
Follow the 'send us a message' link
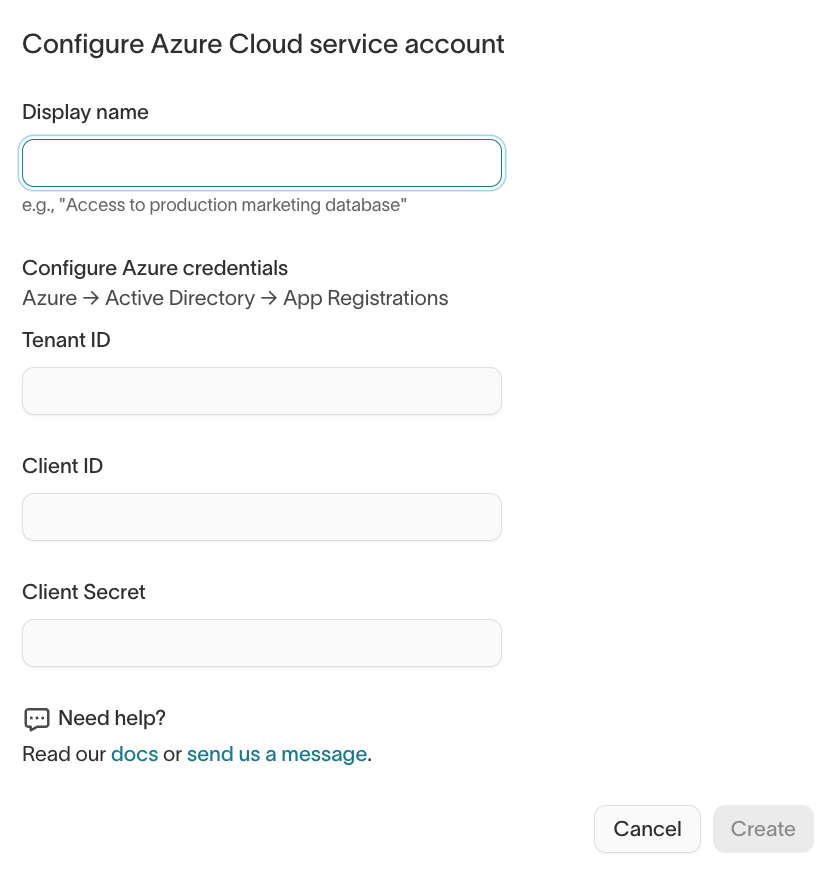(x=277, y=754)
